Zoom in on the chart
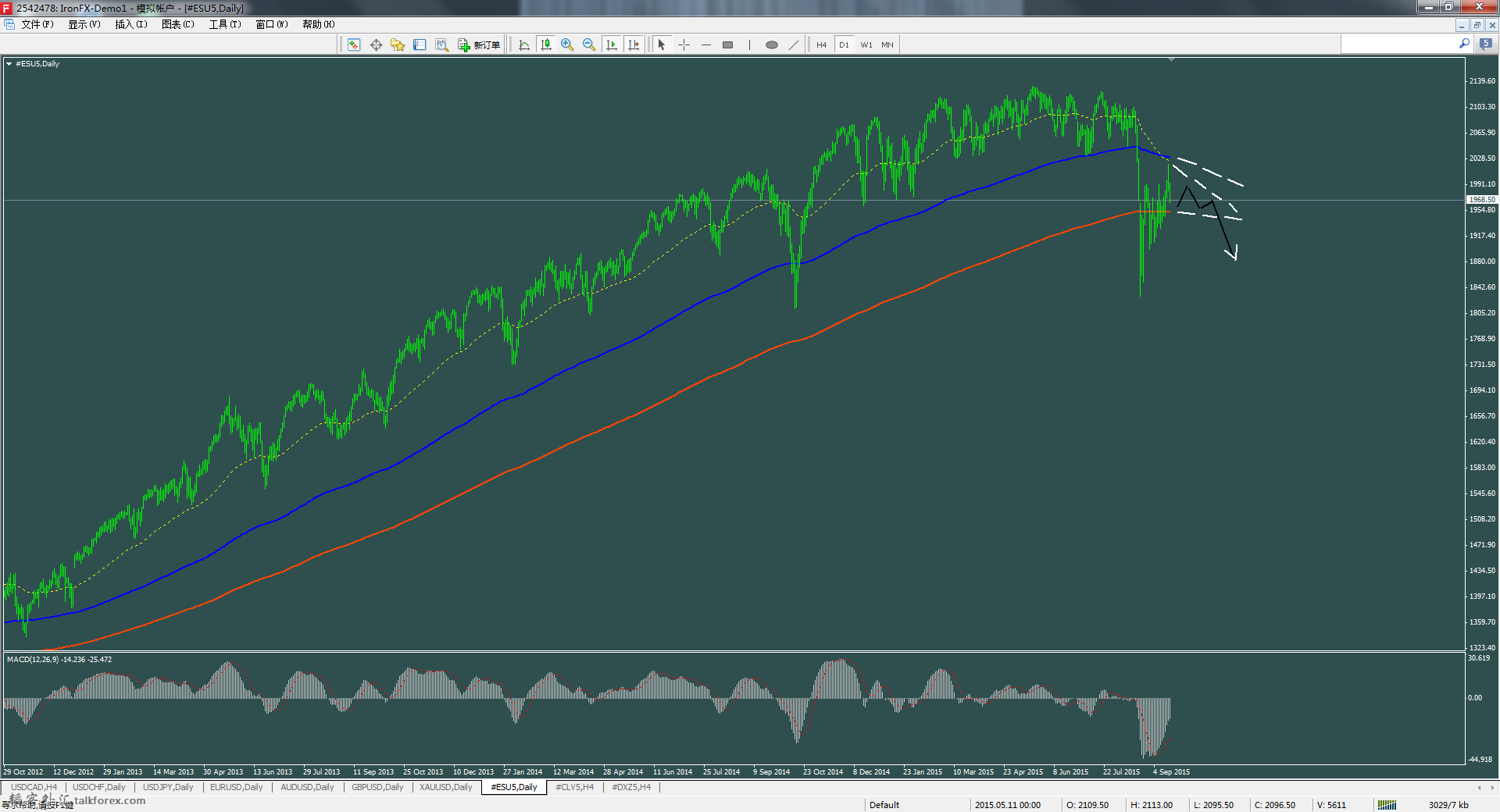1500x812 pixels. tap(567, 45)
